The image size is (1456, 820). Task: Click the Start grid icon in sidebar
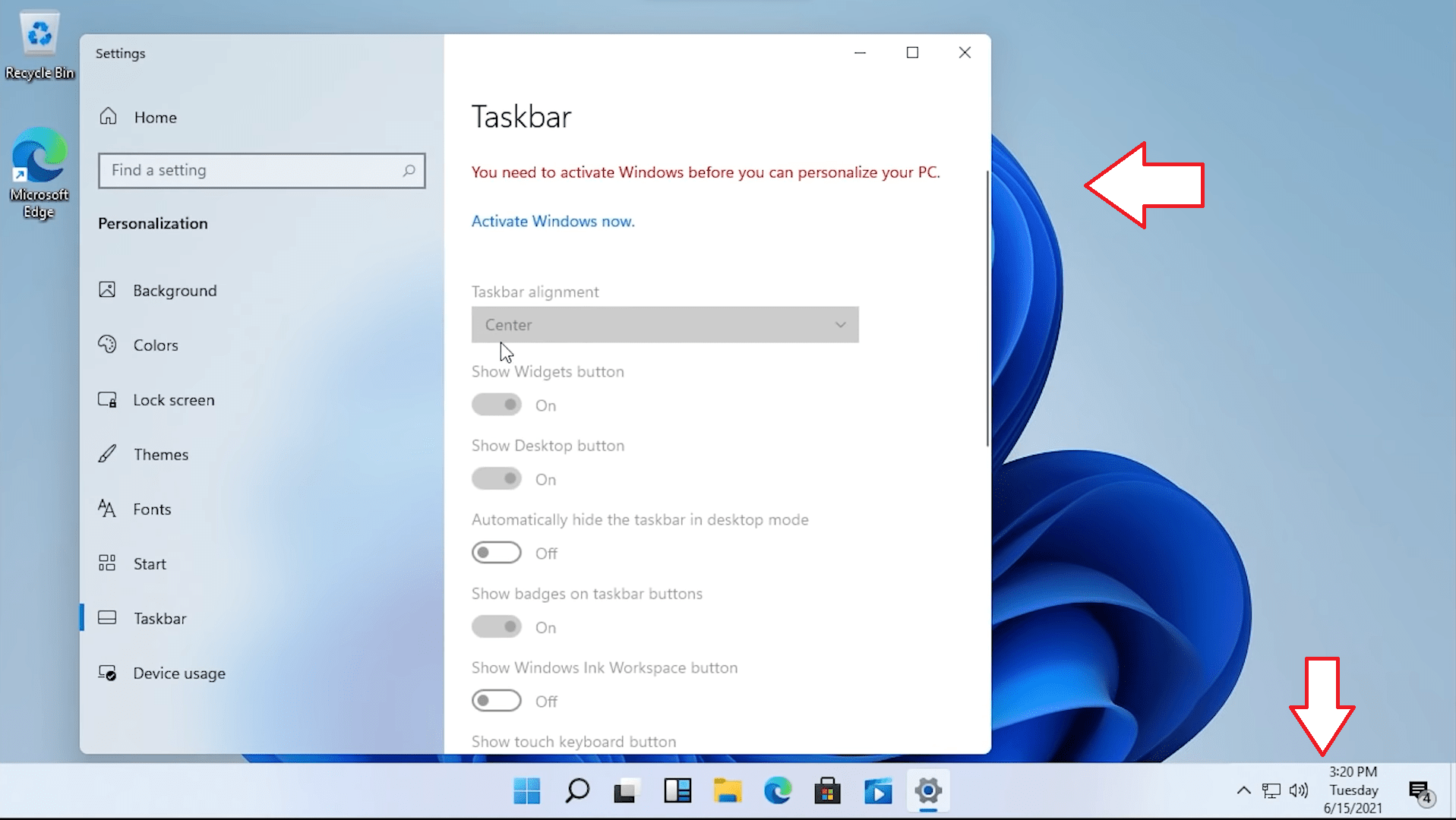click(x=107, y=563)
